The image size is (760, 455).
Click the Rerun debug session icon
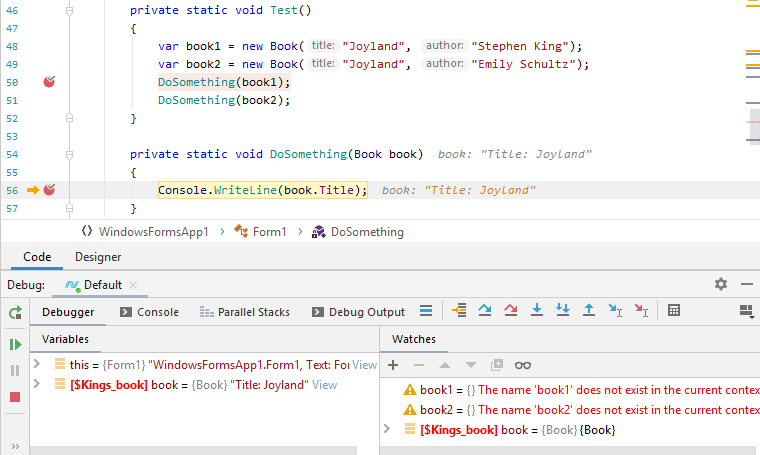[x=15, y=313]
